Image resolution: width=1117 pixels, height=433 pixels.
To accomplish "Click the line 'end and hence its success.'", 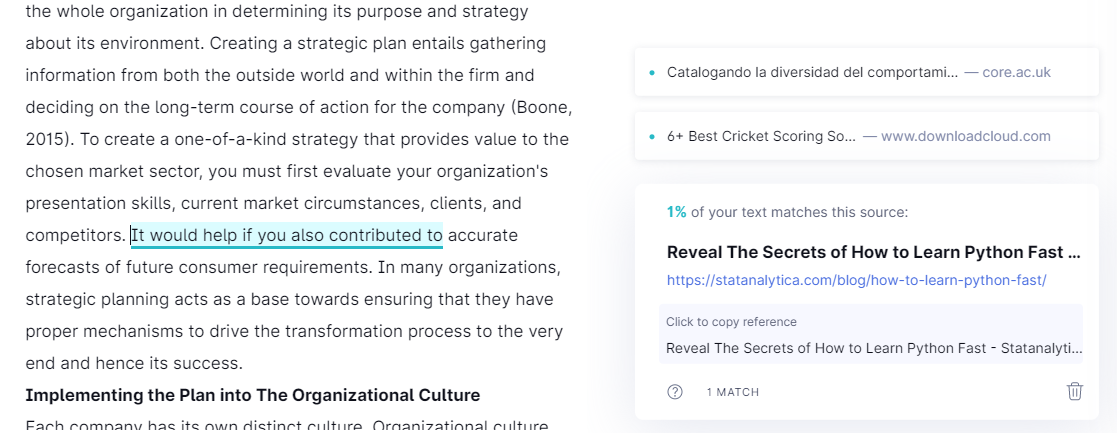I will 134,363.
